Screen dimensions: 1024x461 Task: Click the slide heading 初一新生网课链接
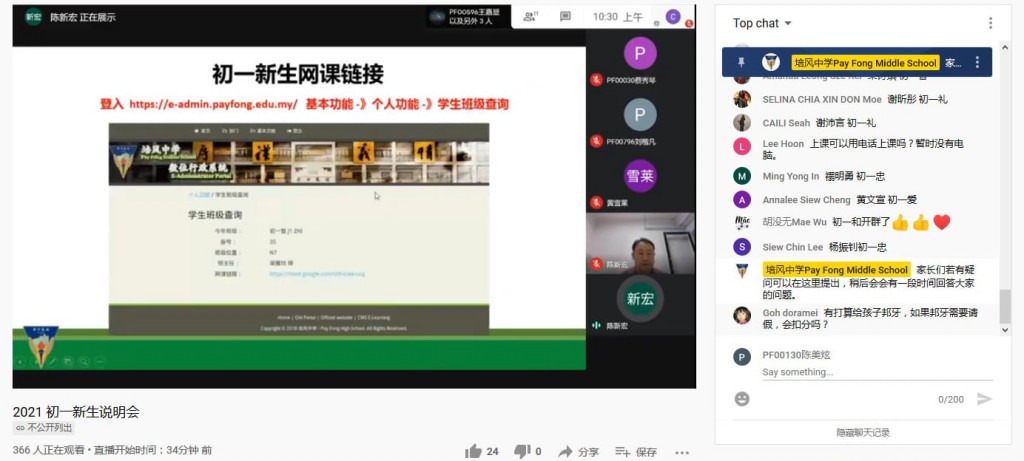click(298, 74)
